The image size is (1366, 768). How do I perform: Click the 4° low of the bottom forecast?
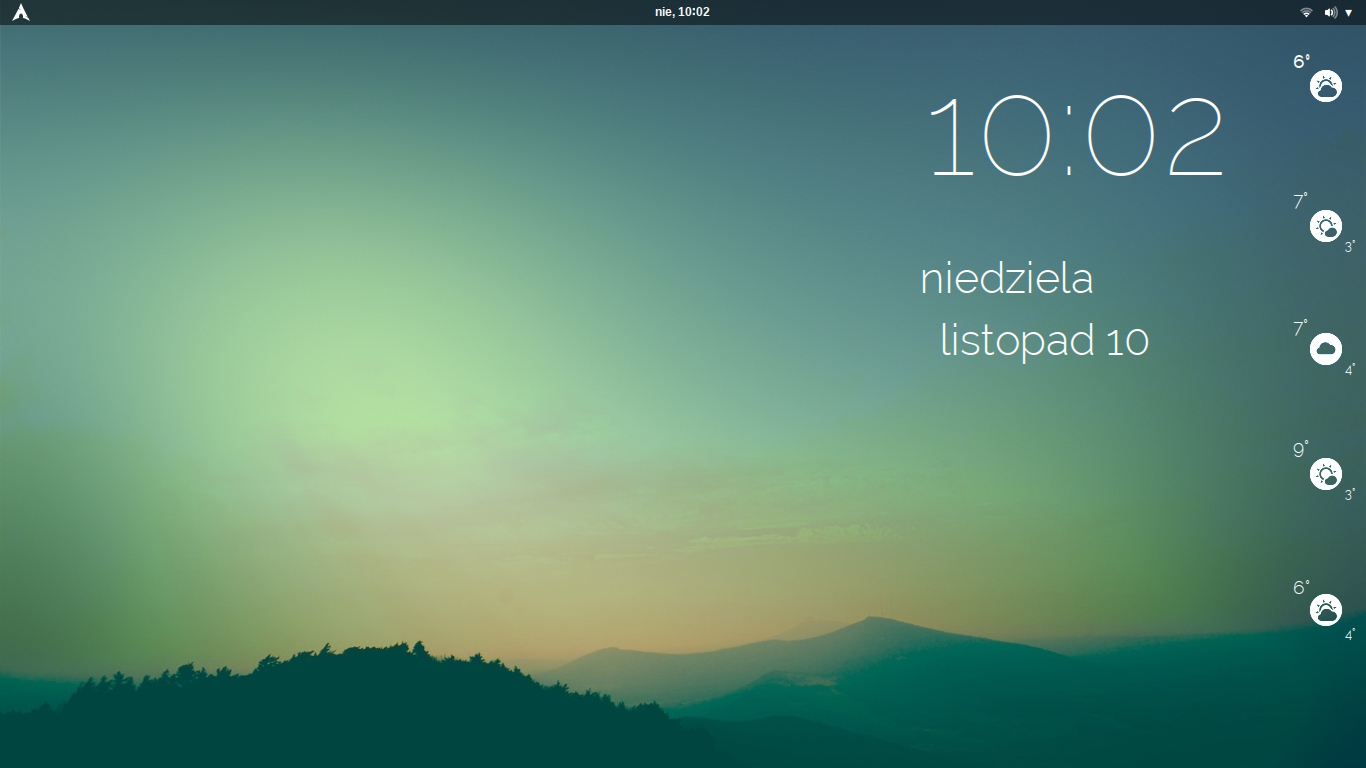click(x=1350, y=634)
